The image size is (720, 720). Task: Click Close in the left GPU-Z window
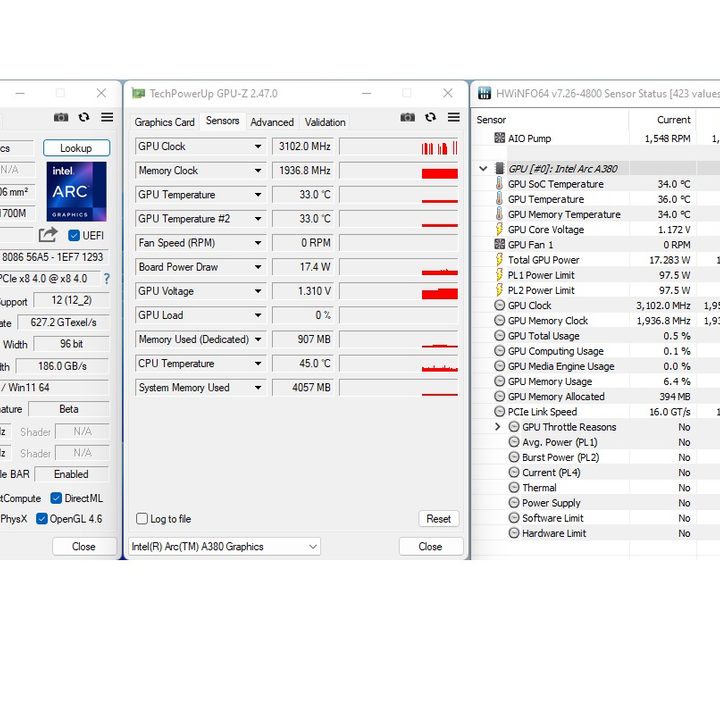84,546
